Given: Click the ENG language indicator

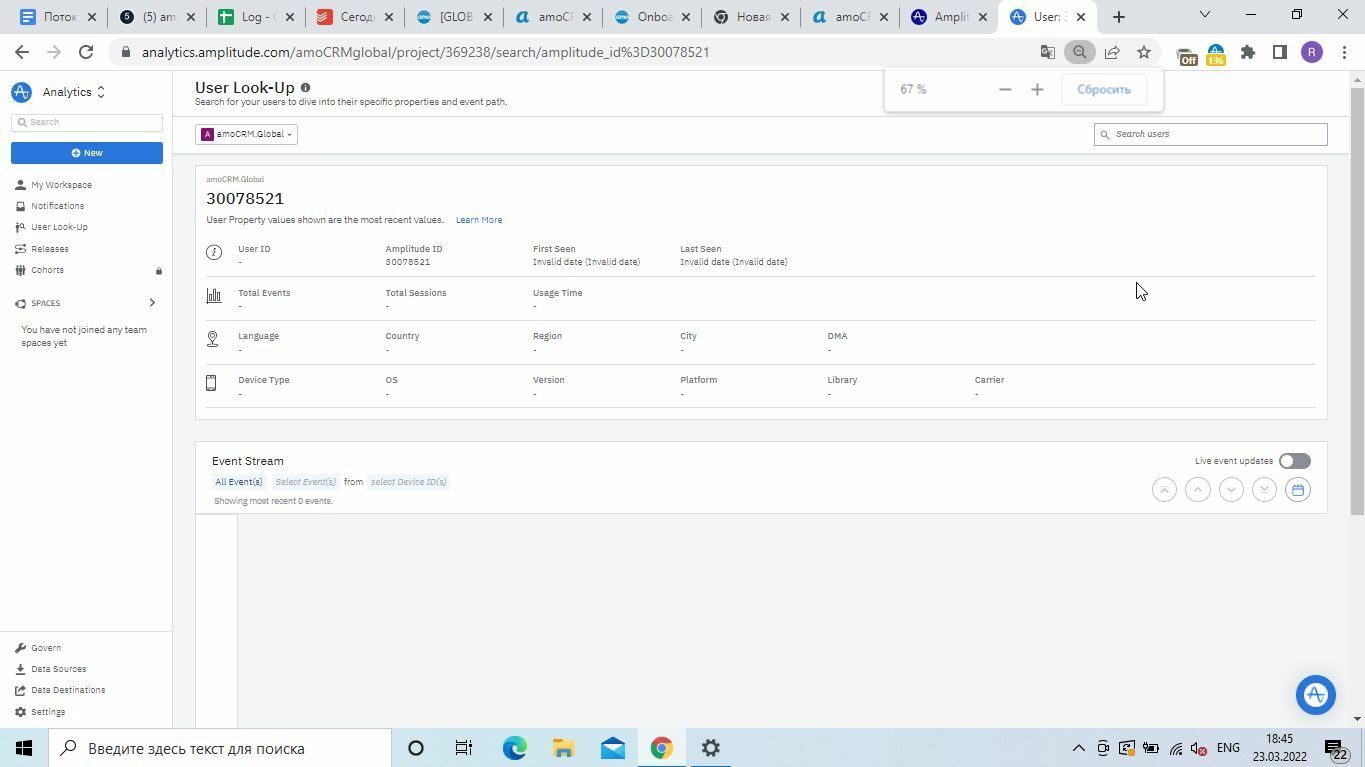Looking at the screenshot, I should [x=1228, y=748].
